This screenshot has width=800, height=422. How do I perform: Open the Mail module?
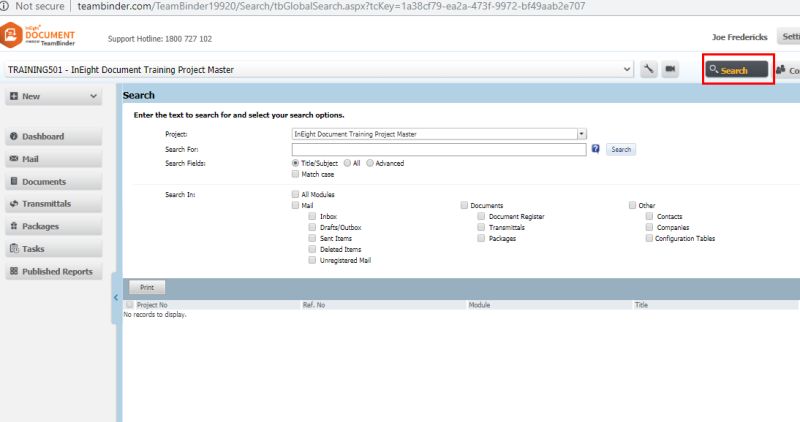(x=54, y=159)
